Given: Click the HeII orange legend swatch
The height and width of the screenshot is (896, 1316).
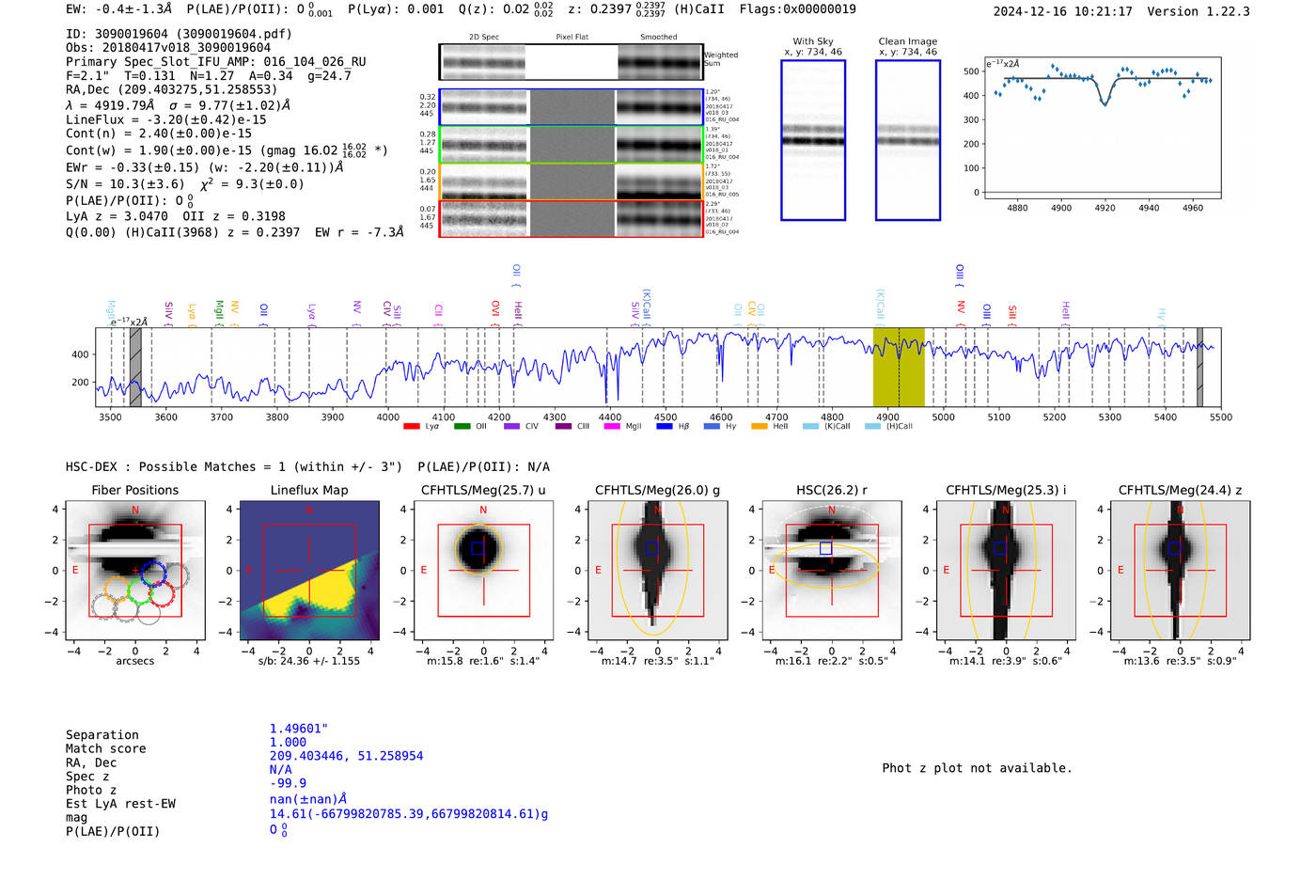Looking at the screenshot, I should 760,426.
